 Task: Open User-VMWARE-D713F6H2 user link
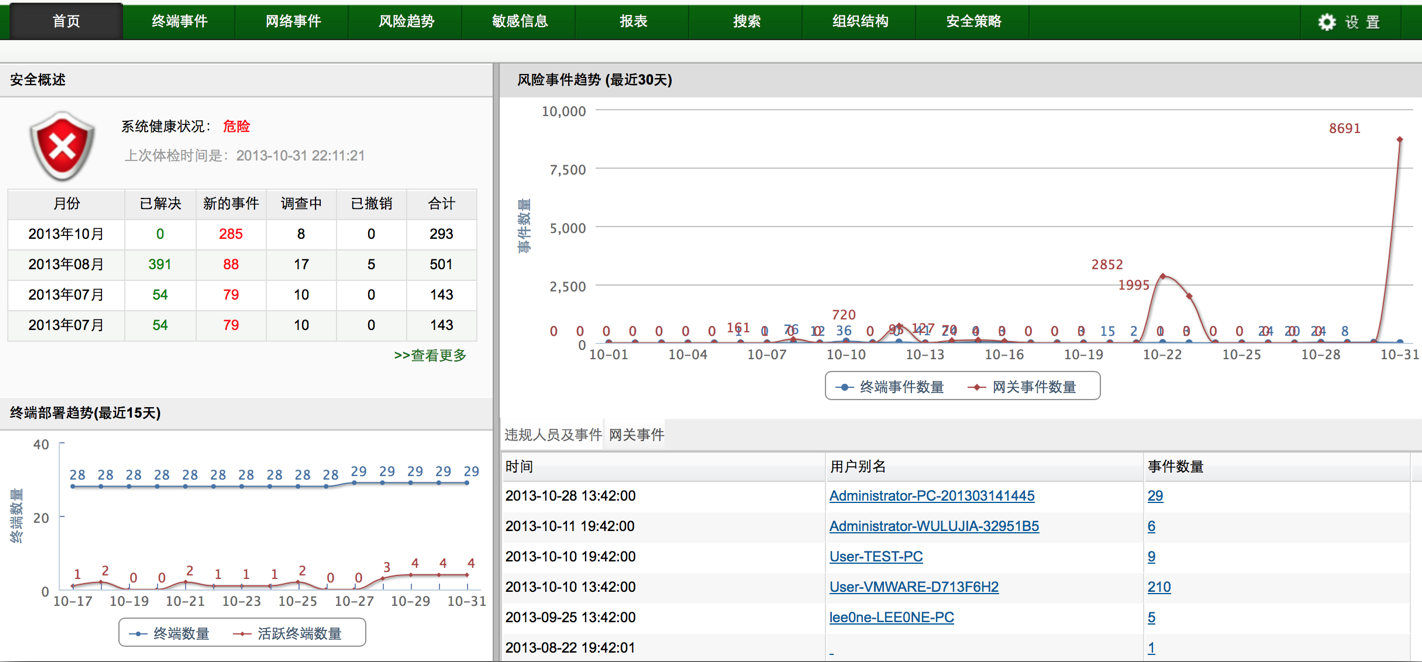pos(913,587)
